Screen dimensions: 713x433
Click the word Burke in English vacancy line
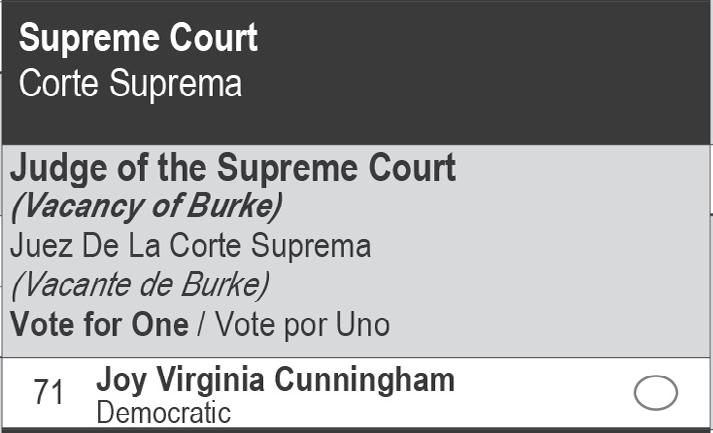238,206
